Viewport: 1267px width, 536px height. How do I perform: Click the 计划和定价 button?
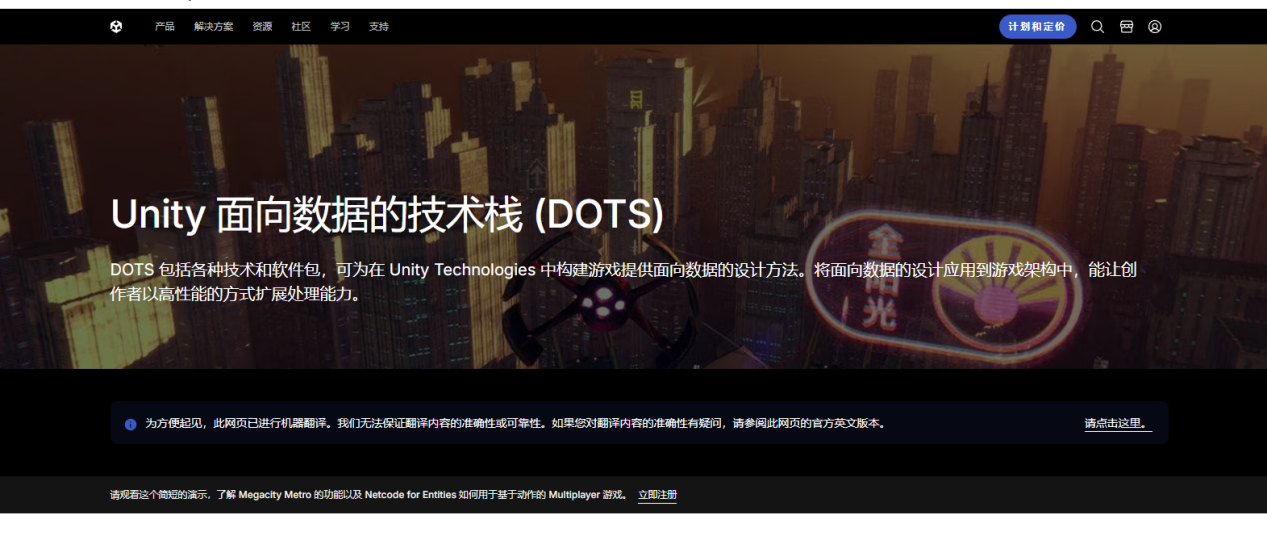click(1037, 27)
